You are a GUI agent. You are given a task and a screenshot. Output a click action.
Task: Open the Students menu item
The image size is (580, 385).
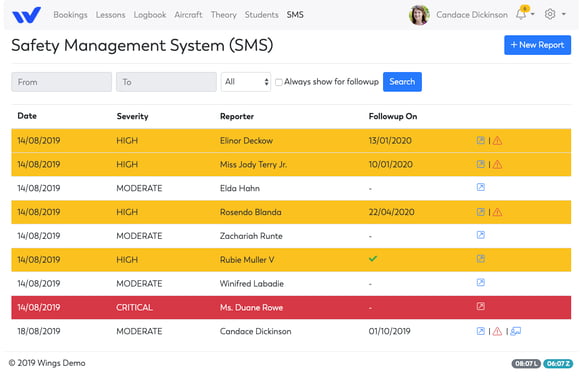click(262, 15)
